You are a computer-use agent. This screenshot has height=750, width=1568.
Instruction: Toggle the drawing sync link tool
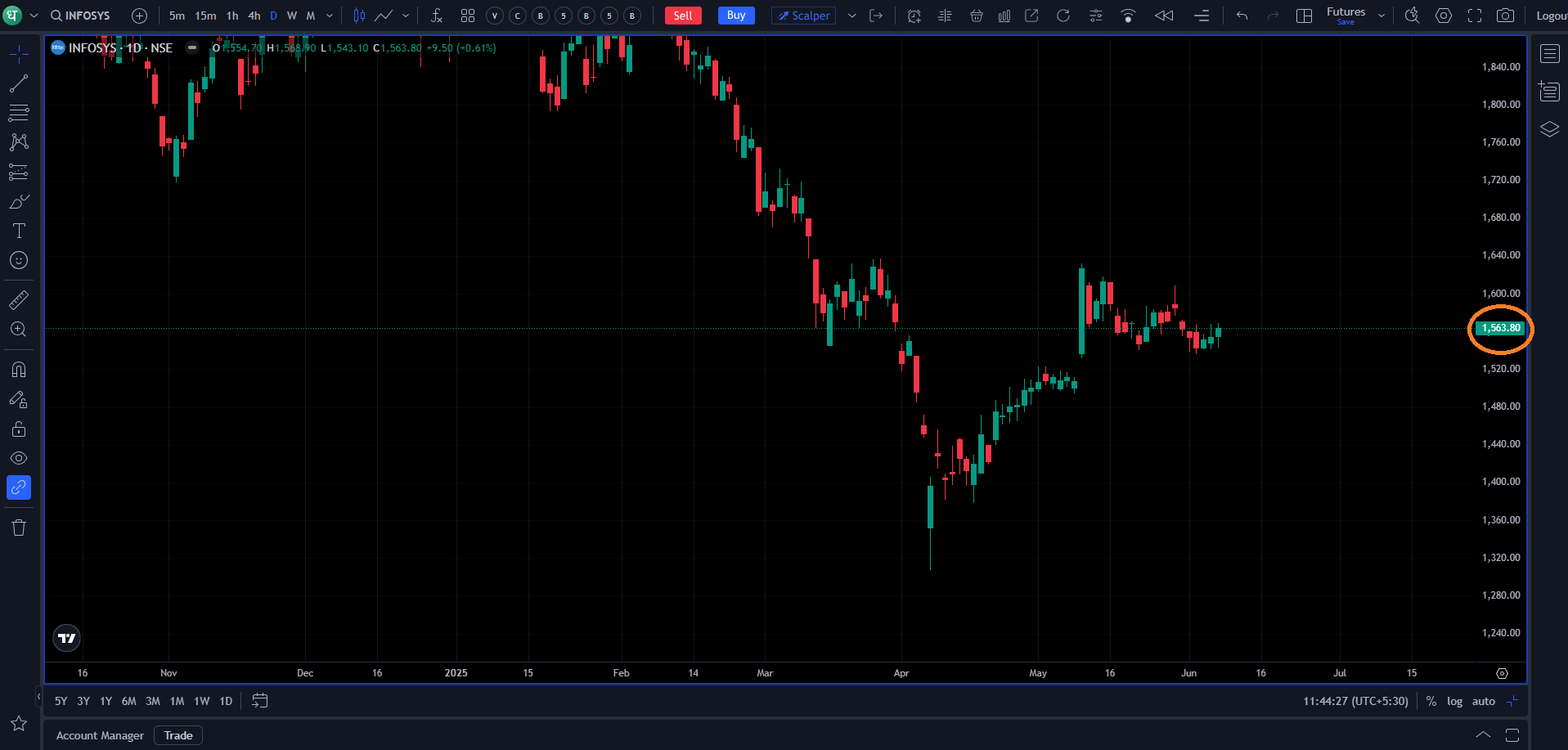19,487
